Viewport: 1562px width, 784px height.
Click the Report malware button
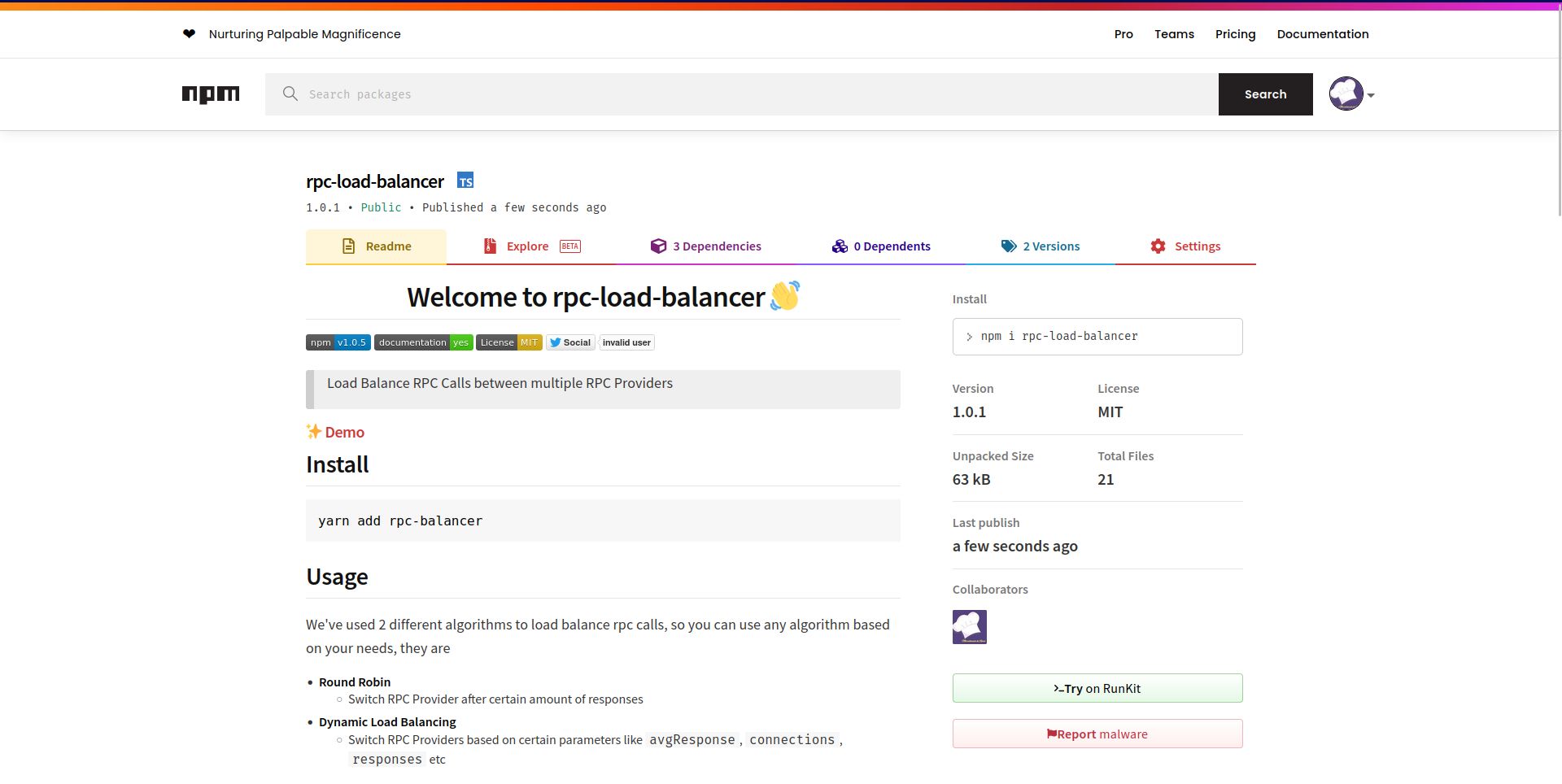pyautogui.click(x=1097, y=734)
